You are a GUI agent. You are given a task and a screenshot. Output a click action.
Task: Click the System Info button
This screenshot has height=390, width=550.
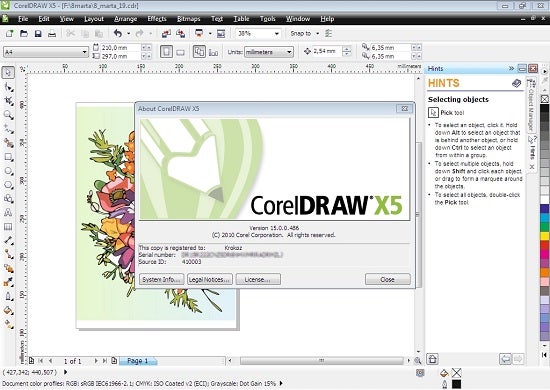click(162, 279)
